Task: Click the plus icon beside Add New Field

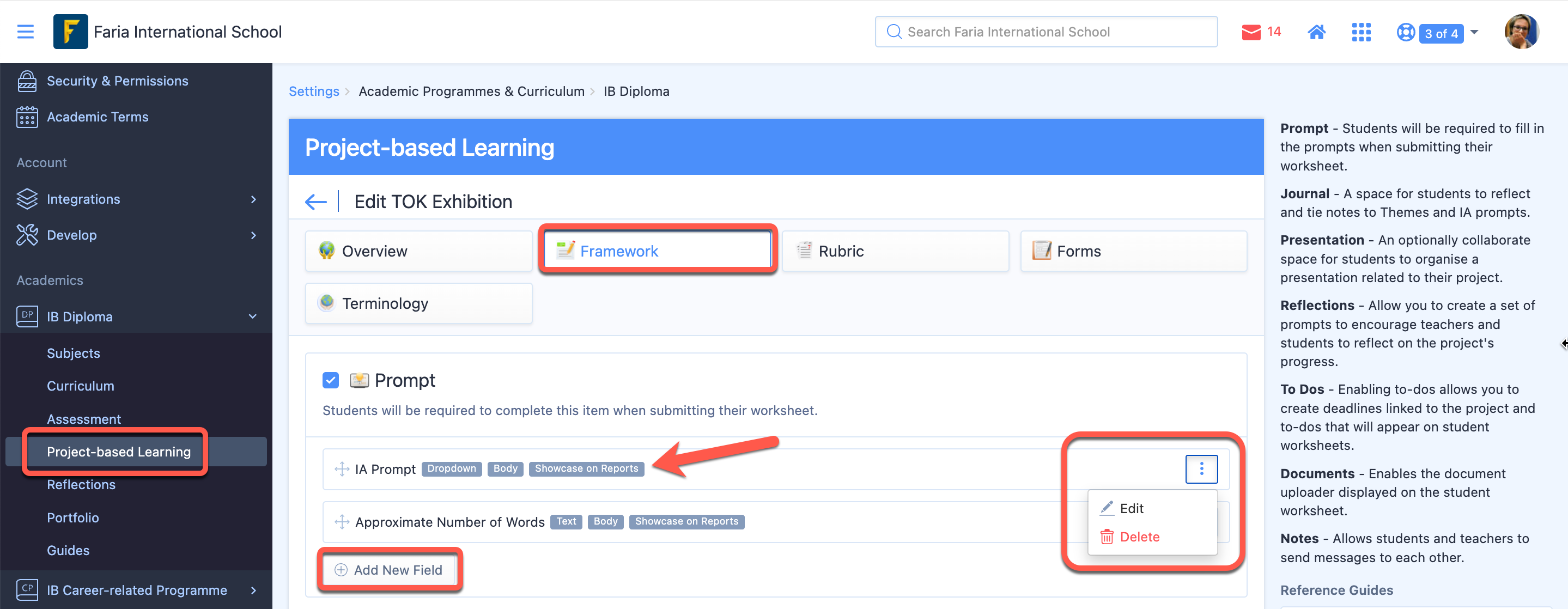Action: 341,569
